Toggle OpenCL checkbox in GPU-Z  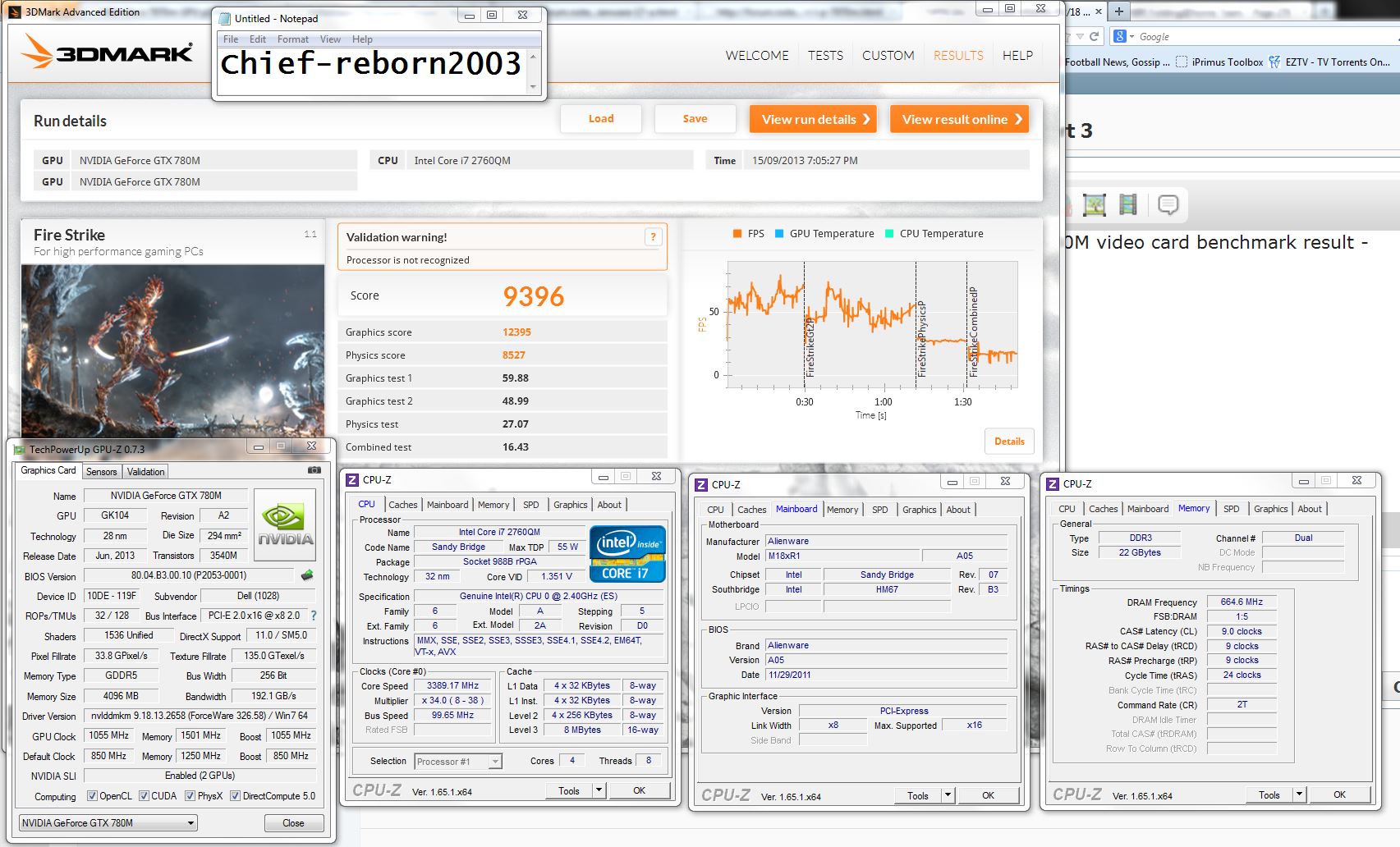click(x=94, y=795)
